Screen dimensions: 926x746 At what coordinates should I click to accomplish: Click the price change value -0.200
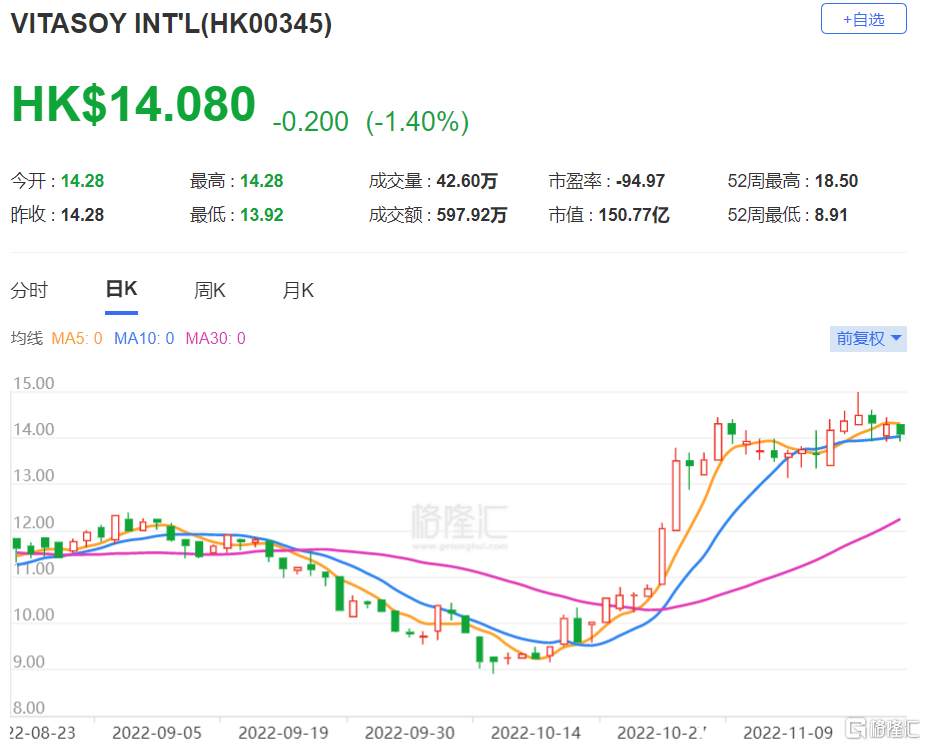click(x=311, y=122)
